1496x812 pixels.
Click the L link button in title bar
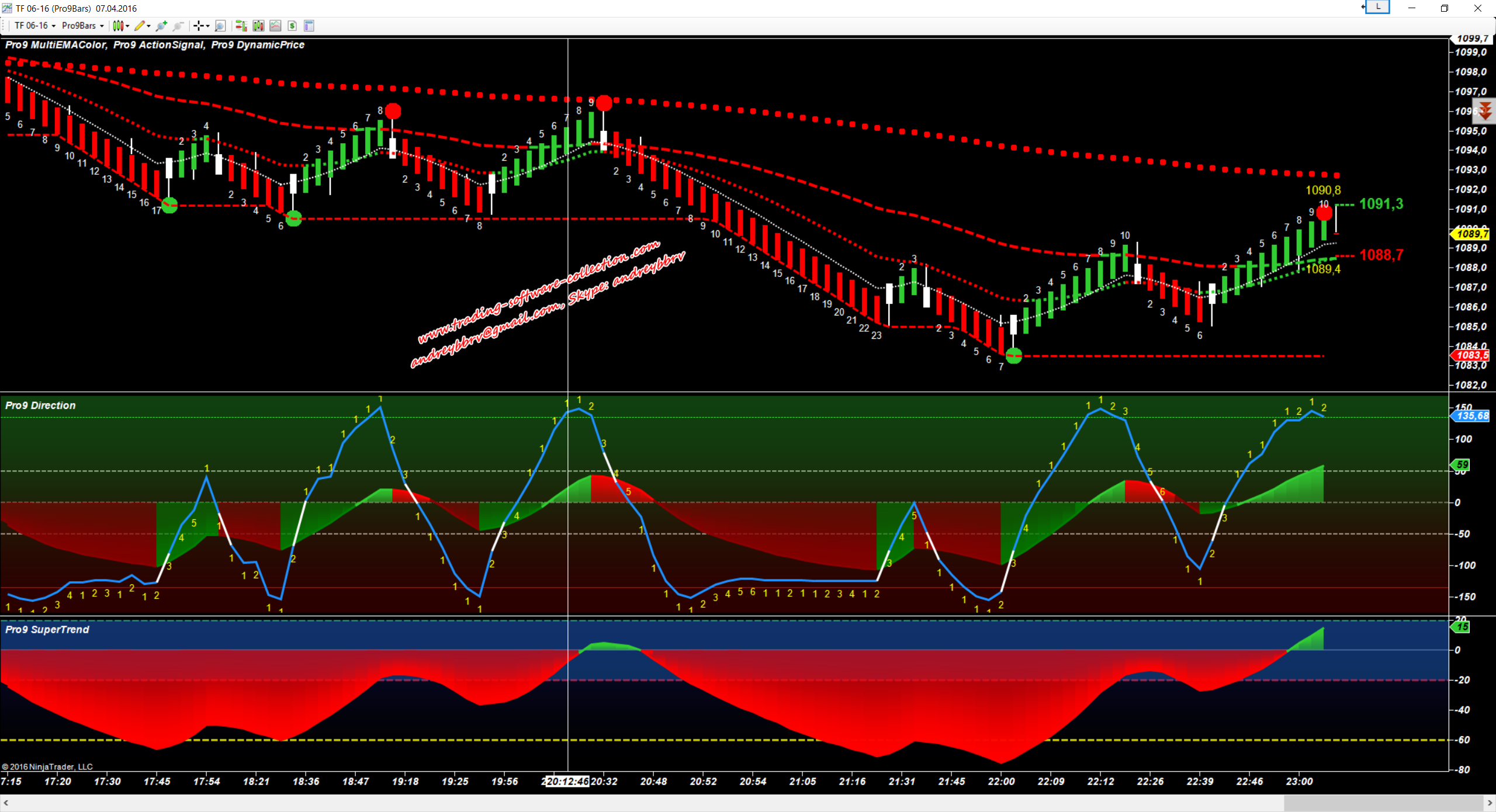click(1378, 7)
